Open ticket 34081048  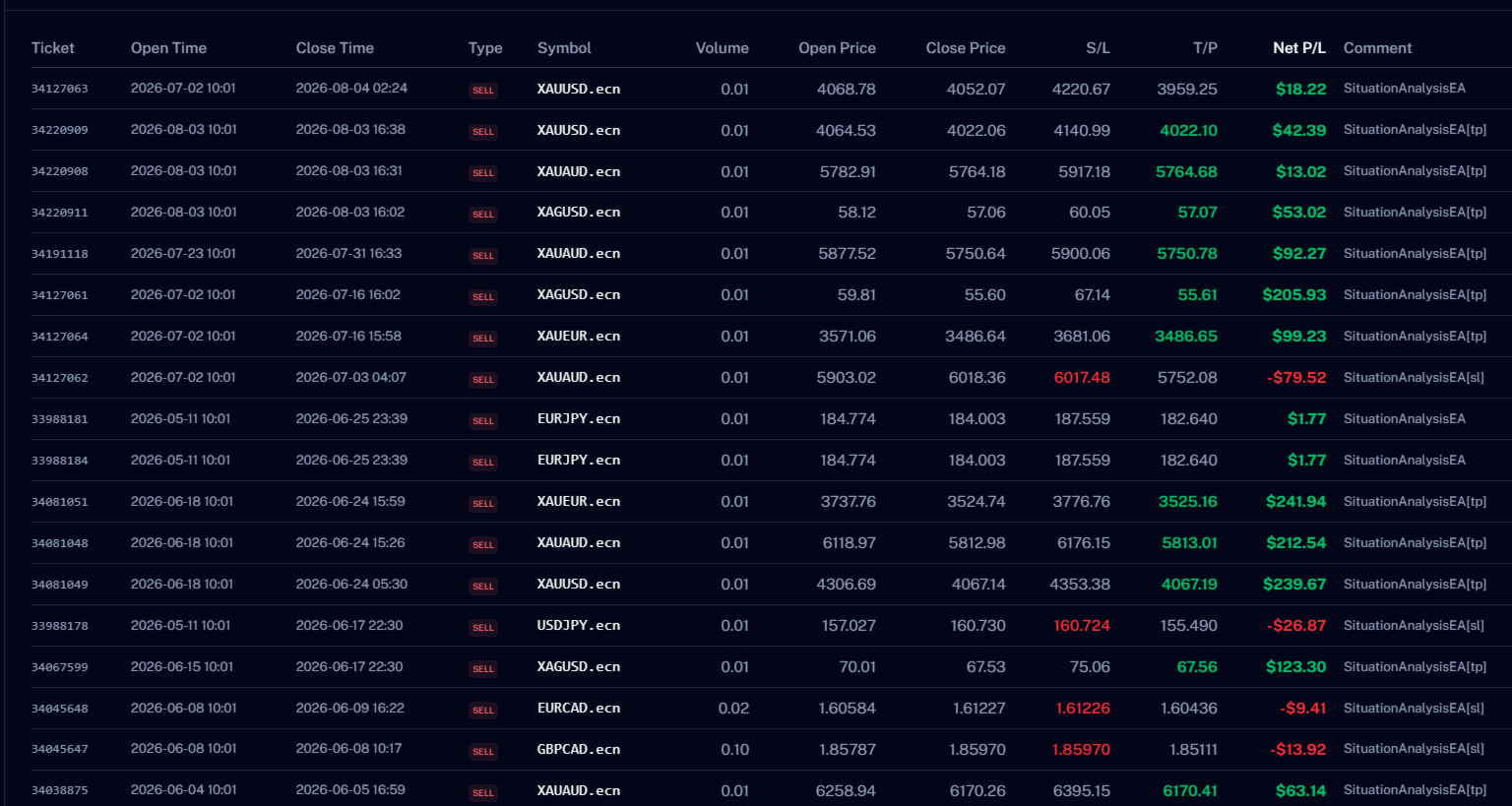60,543
